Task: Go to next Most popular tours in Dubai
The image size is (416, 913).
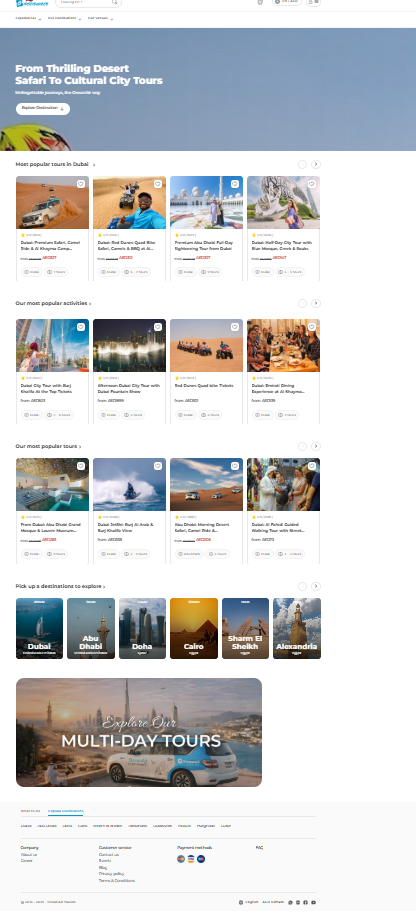Action: click(316, 165)
